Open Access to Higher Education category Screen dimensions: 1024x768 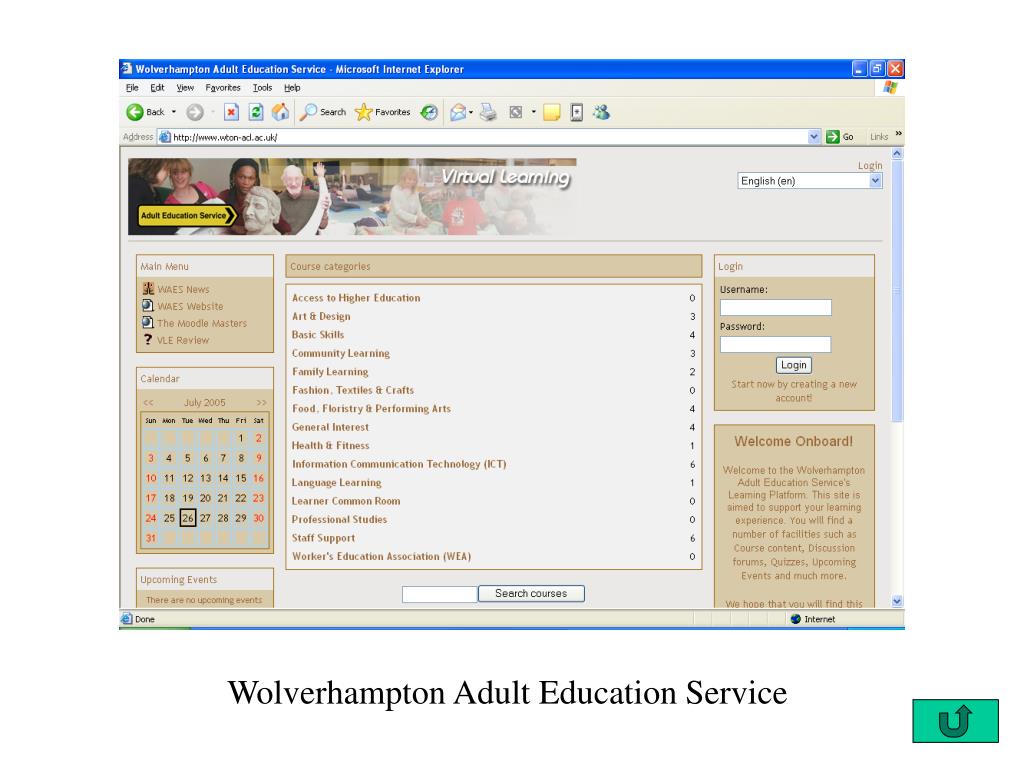[356, 298]
